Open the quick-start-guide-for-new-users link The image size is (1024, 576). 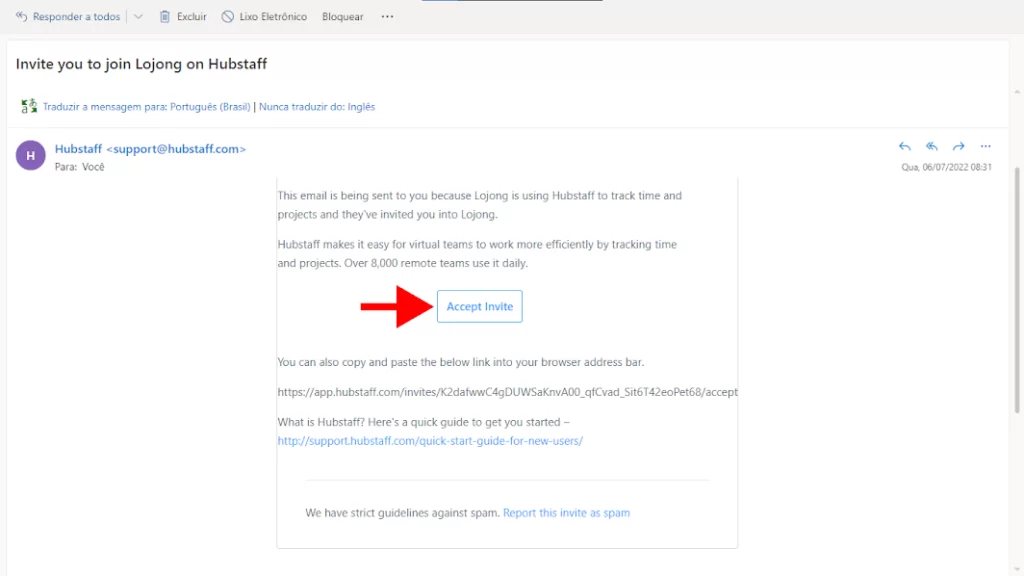(430, 441)
